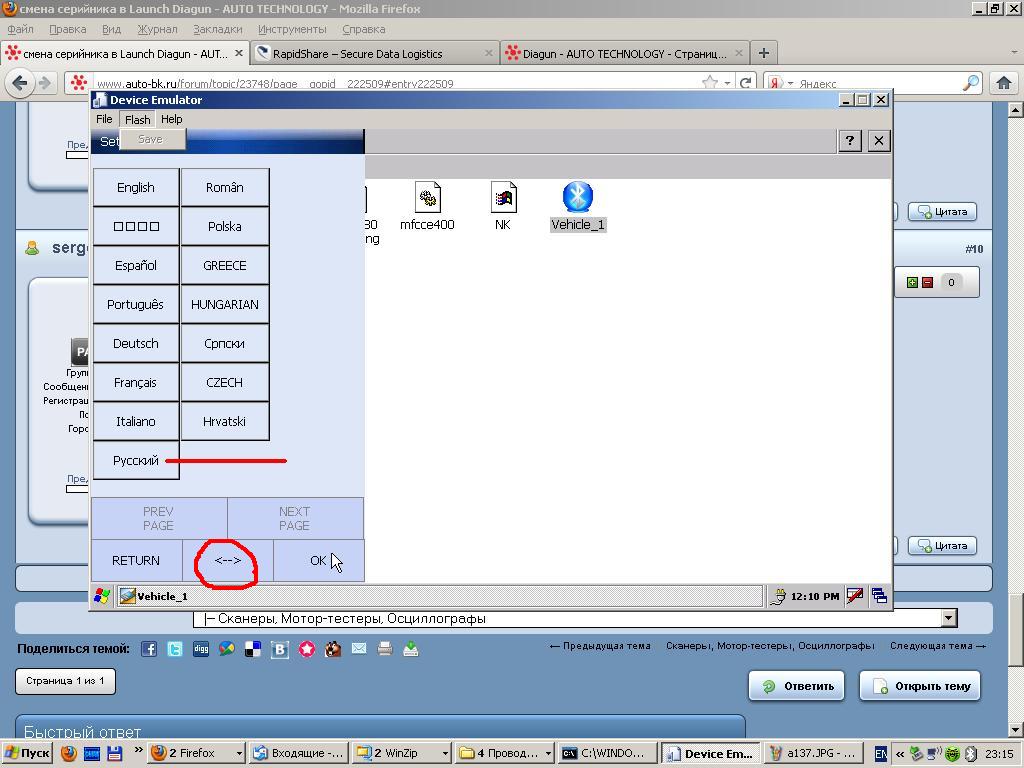The width and height of the screenshot is (1024, 768).
Task: Click the green plus reputation icon
Action: (912, 282)
